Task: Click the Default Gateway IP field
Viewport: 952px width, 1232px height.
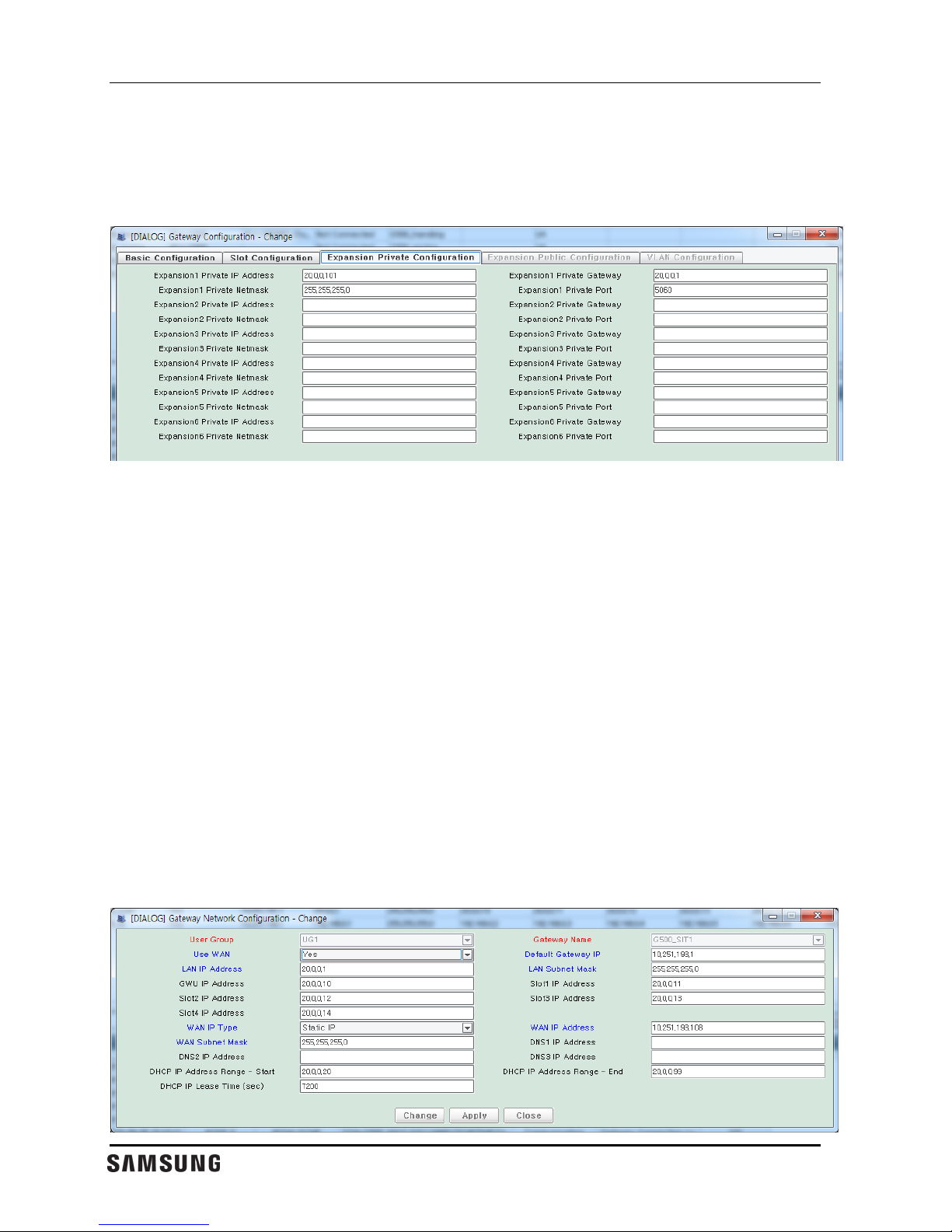Action: (x=738, y=955)
